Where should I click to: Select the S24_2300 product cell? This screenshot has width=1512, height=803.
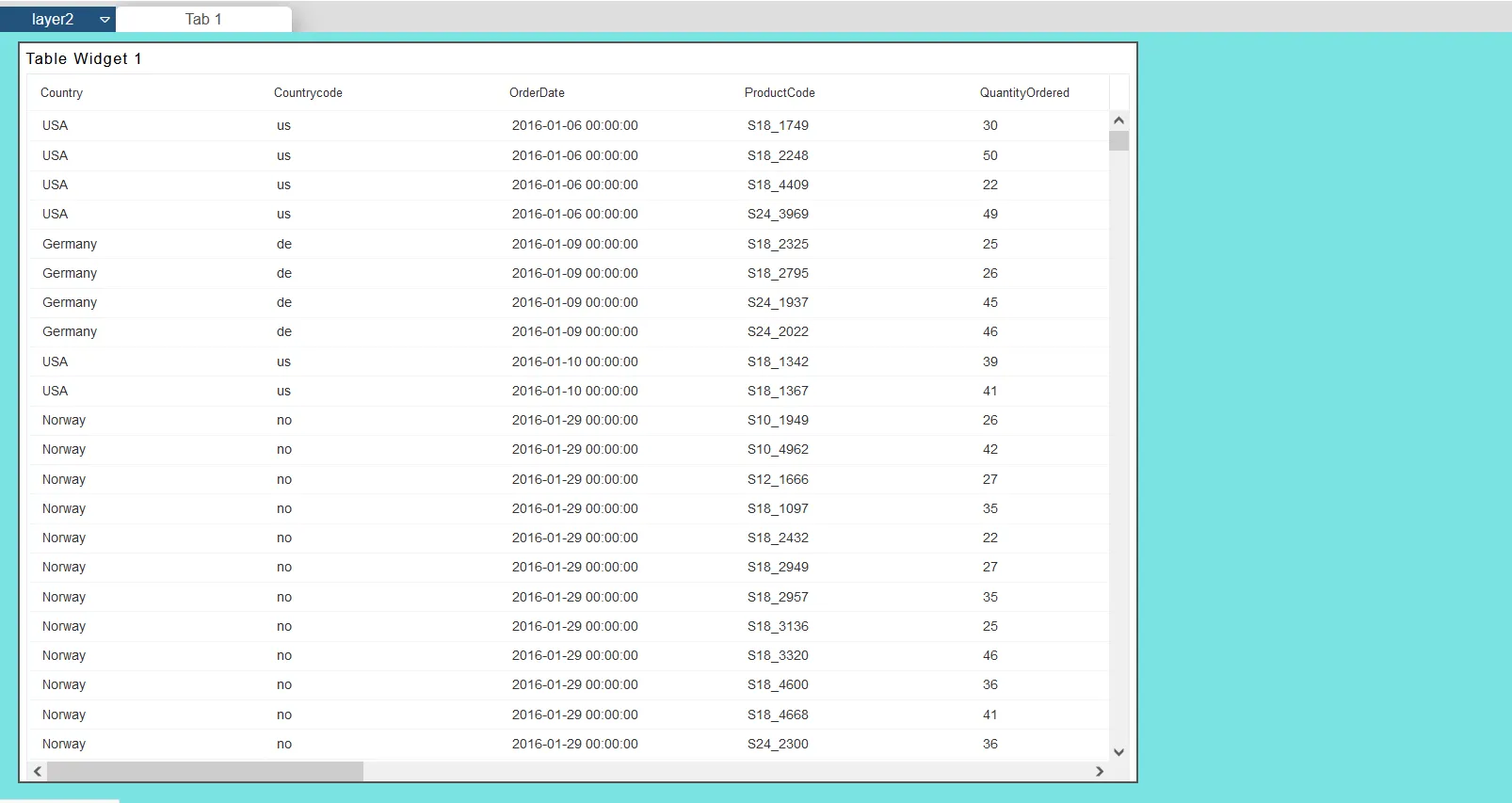click(778, 745)
